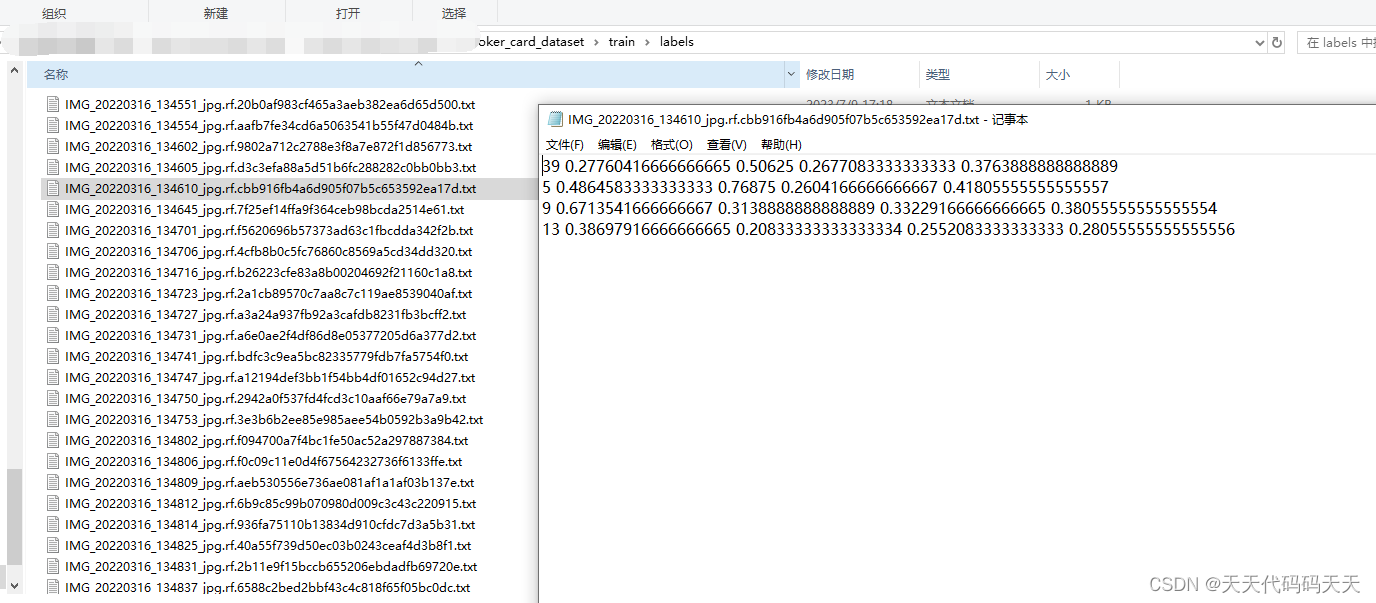Click the document icon next to IMG_20220316_134837

pos(52,587)
